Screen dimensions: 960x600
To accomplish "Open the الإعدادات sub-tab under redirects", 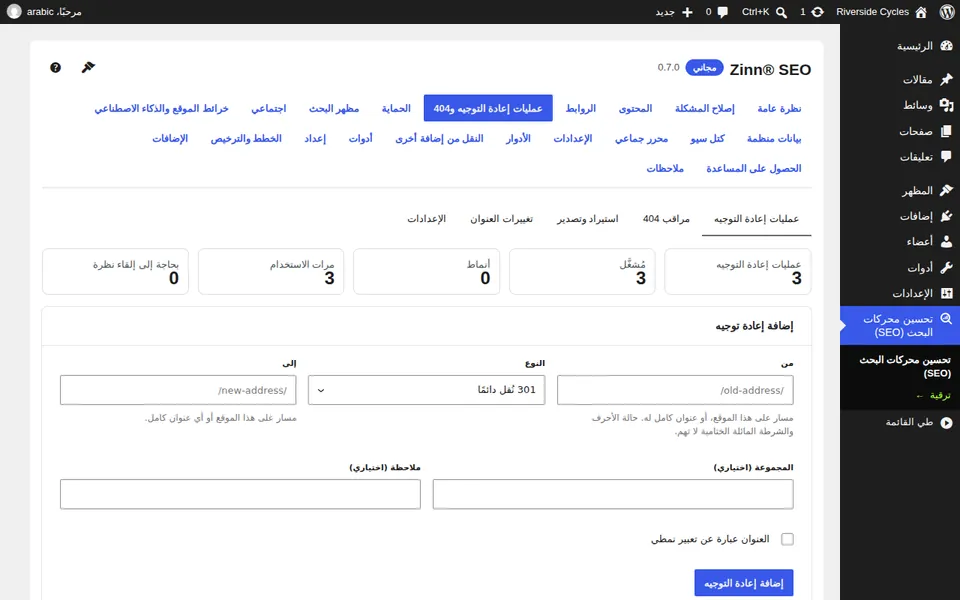I will click(427, 219).
